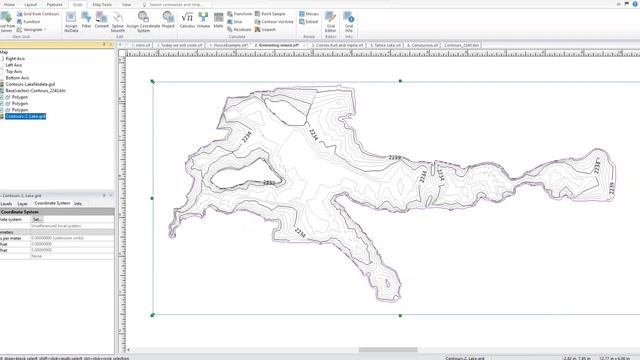640x360 pixels.
Task: Close the active document tab
Action: 304,45
